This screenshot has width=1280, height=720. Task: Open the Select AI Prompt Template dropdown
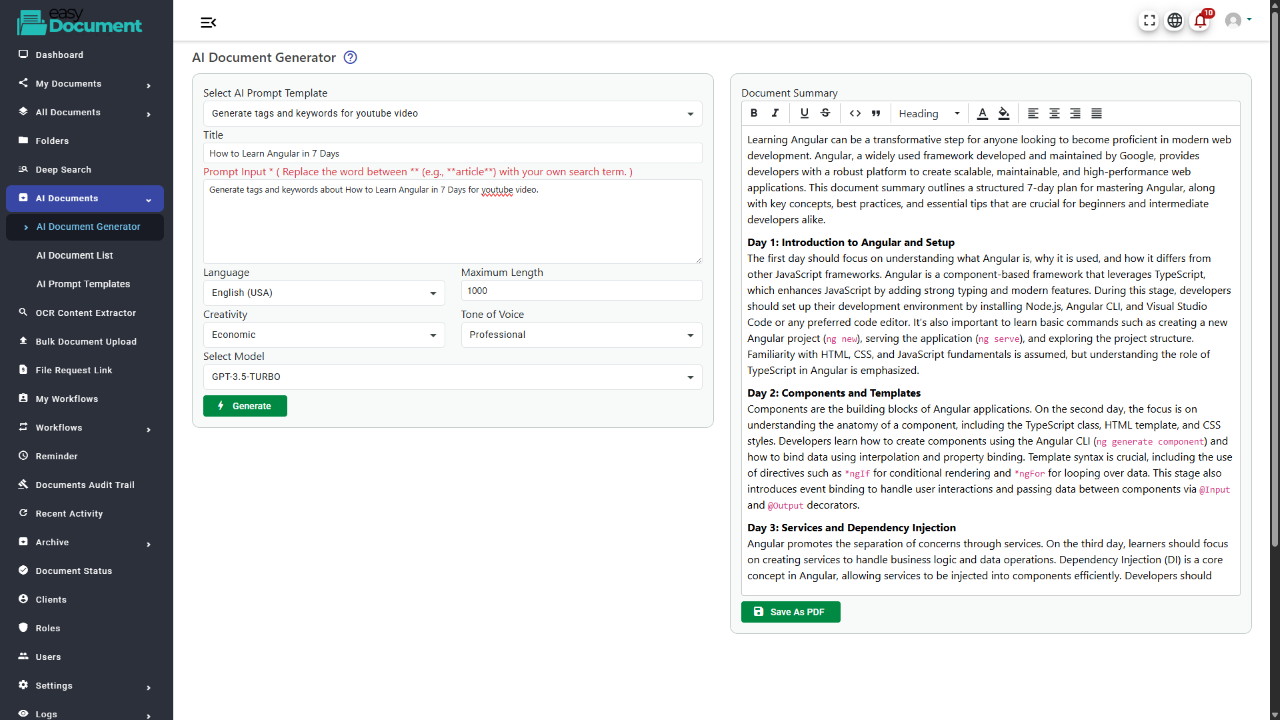click(452, 114)
